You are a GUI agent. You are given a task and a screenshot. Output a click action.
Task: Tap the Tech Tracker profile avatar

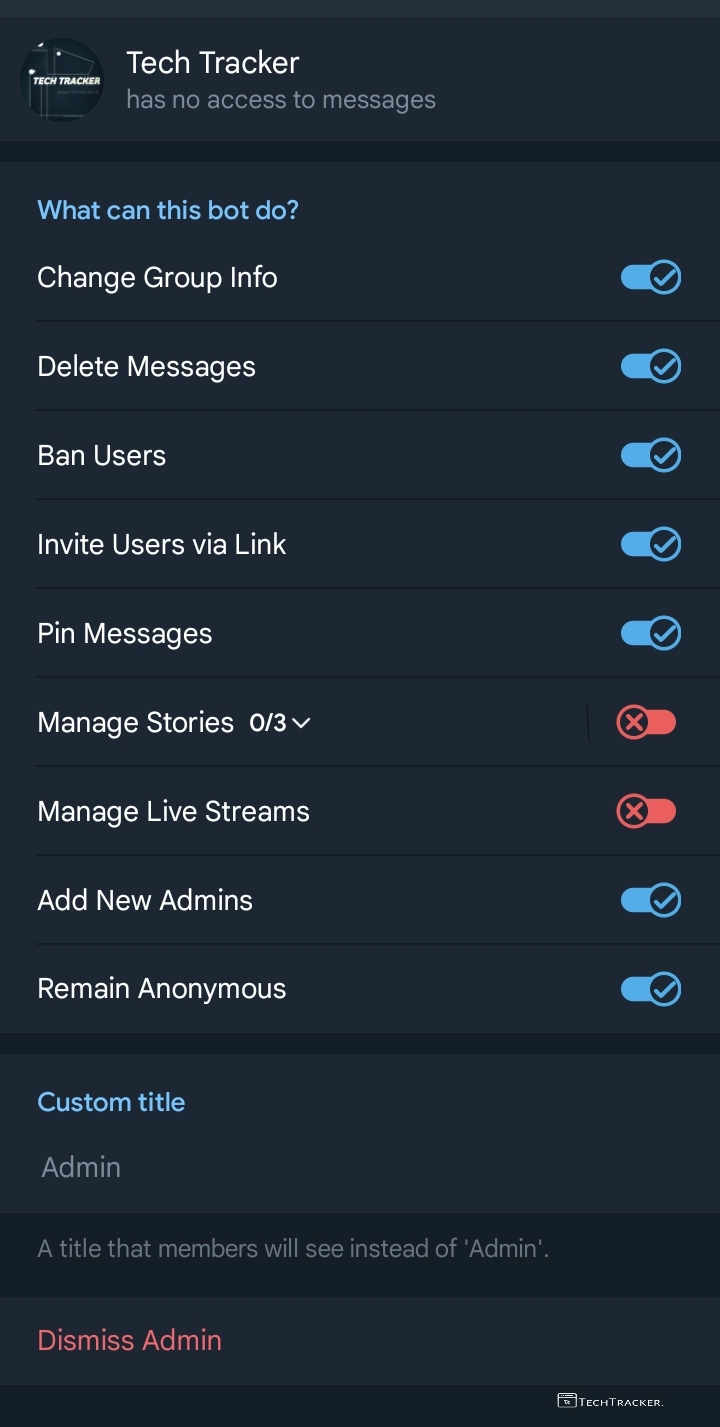point(61,80)
